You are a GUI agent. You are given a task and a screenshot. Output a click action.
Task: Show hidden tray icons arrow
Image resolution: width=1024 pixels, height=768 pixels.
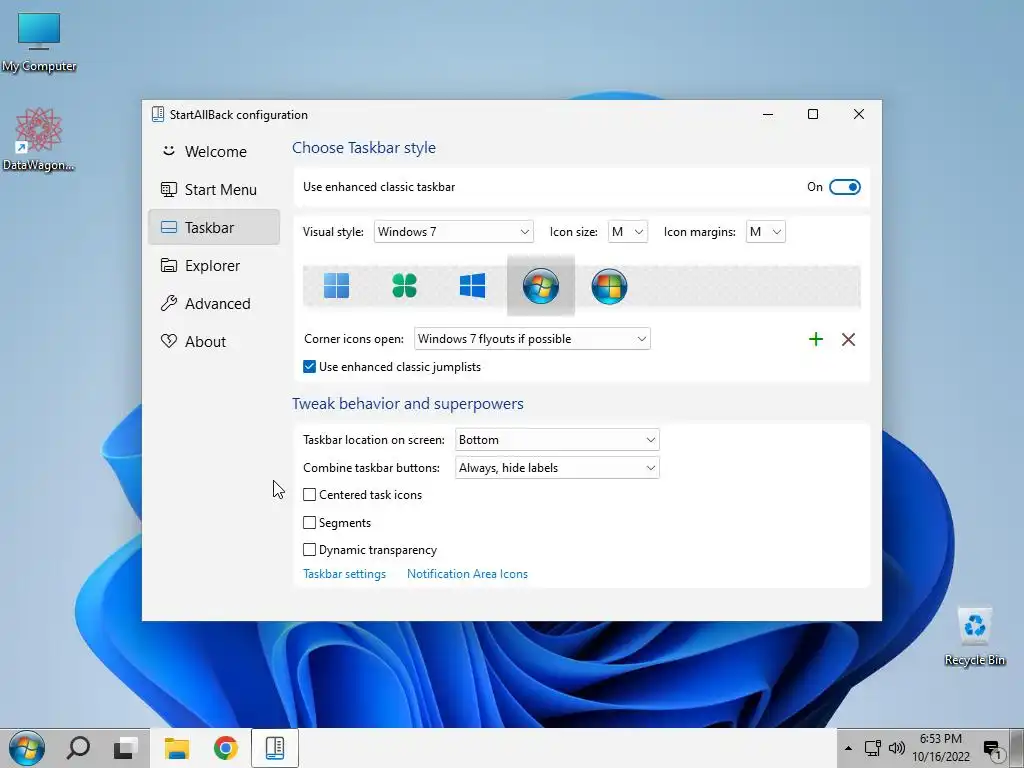click(848, 748)
